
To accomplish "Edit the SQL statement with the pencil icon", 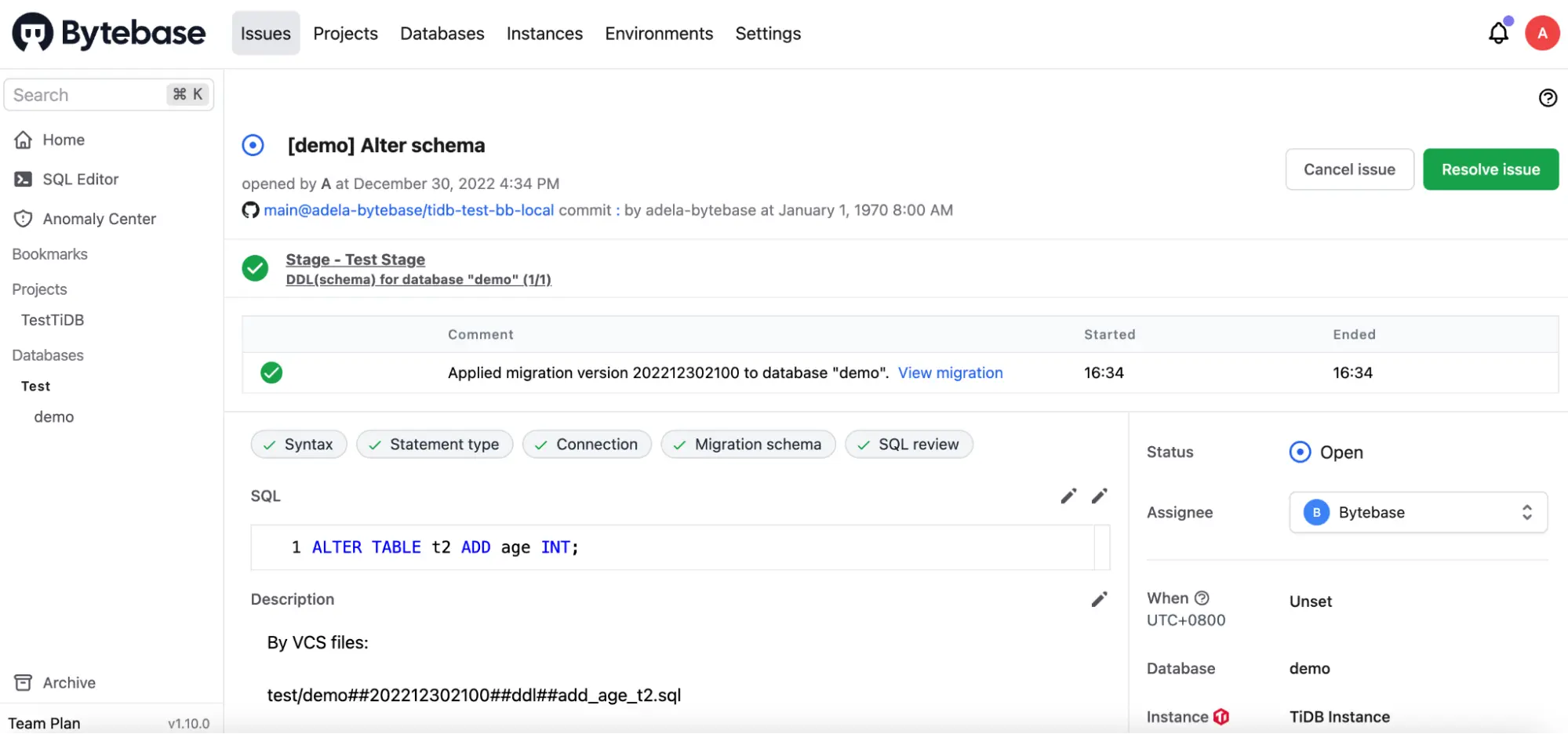I will point(1068,496).
